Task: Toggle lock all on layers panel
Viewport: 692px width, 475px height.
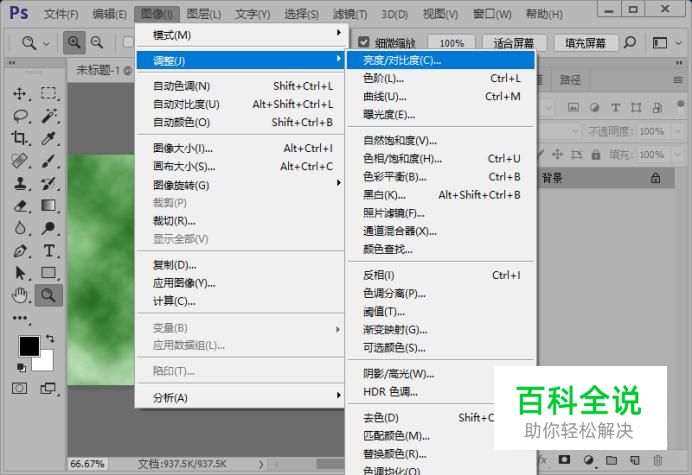Action: coord(596,155)
